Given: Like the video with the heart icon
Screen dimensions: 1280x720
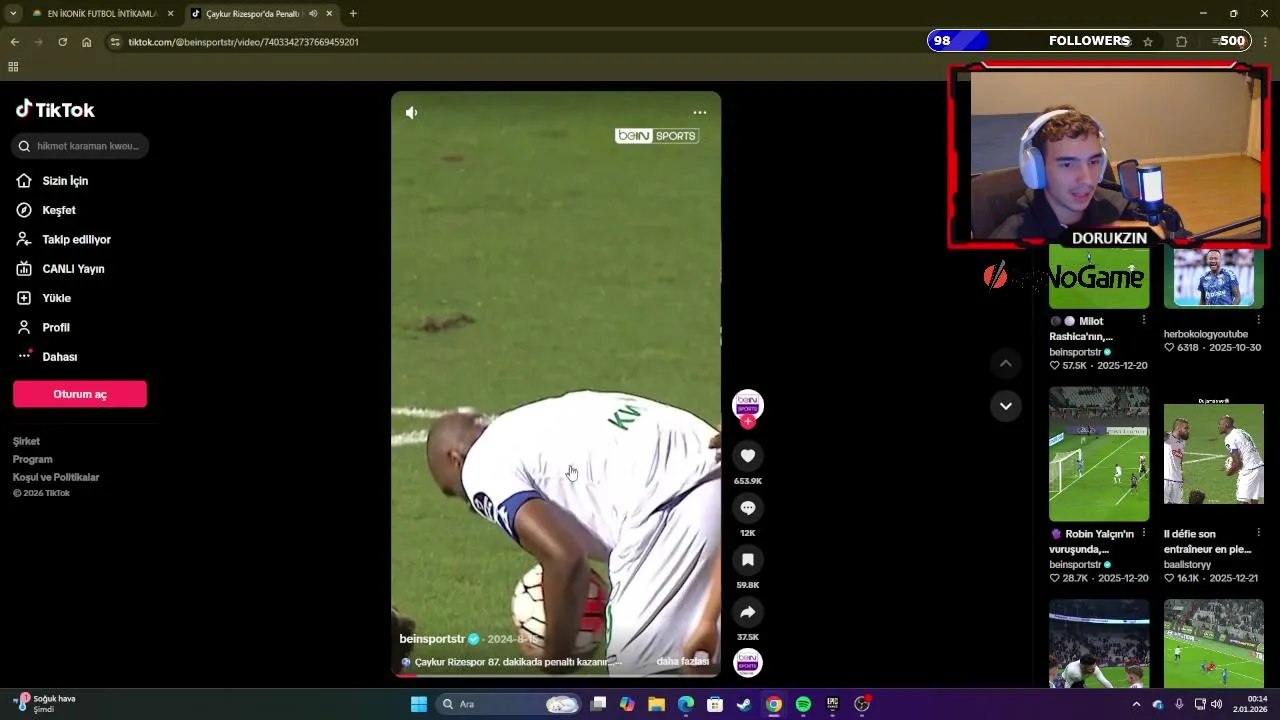Looking at the screenshot, I should 747,456.
